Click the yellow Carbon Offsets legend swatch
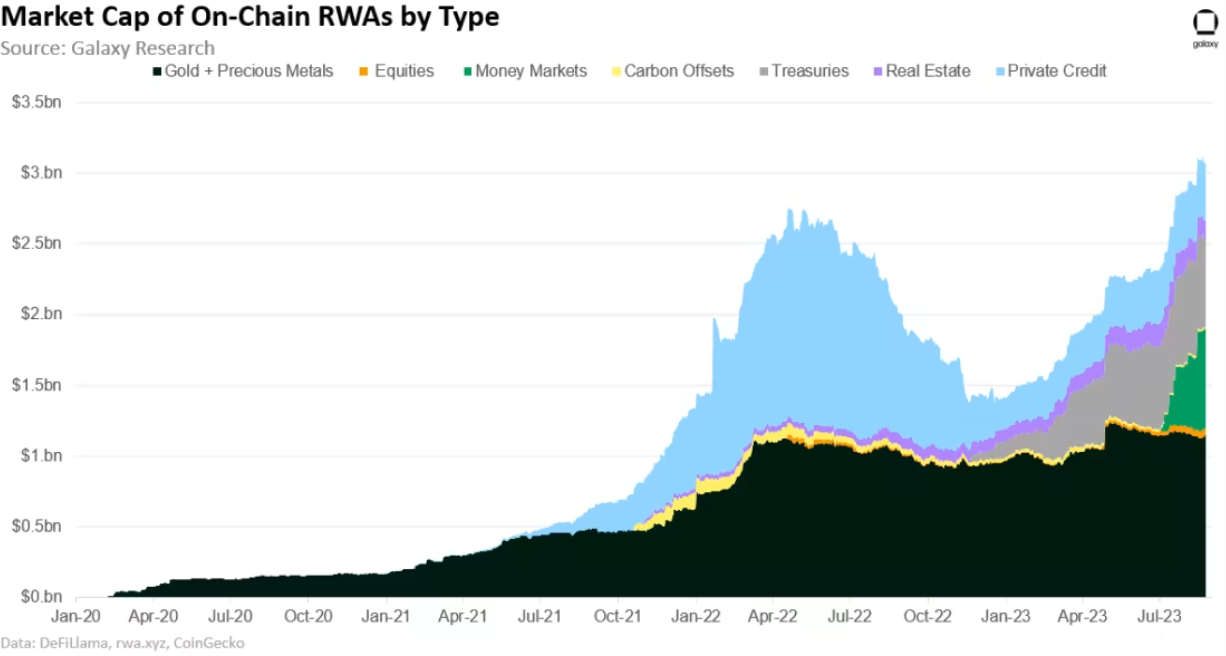Viewport: 1226px width, 656px height. pyautogui.click(x=615, y=71)
